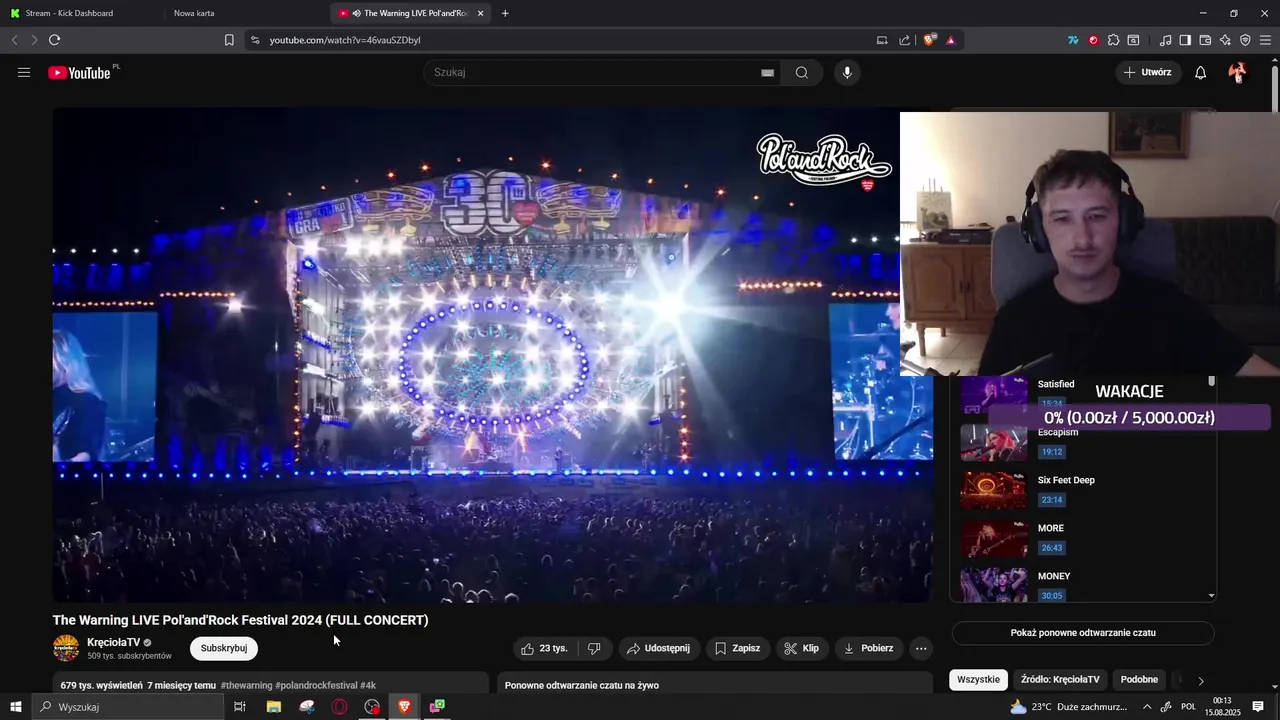Open YouTube notifications bell

tap(1201, 72)
